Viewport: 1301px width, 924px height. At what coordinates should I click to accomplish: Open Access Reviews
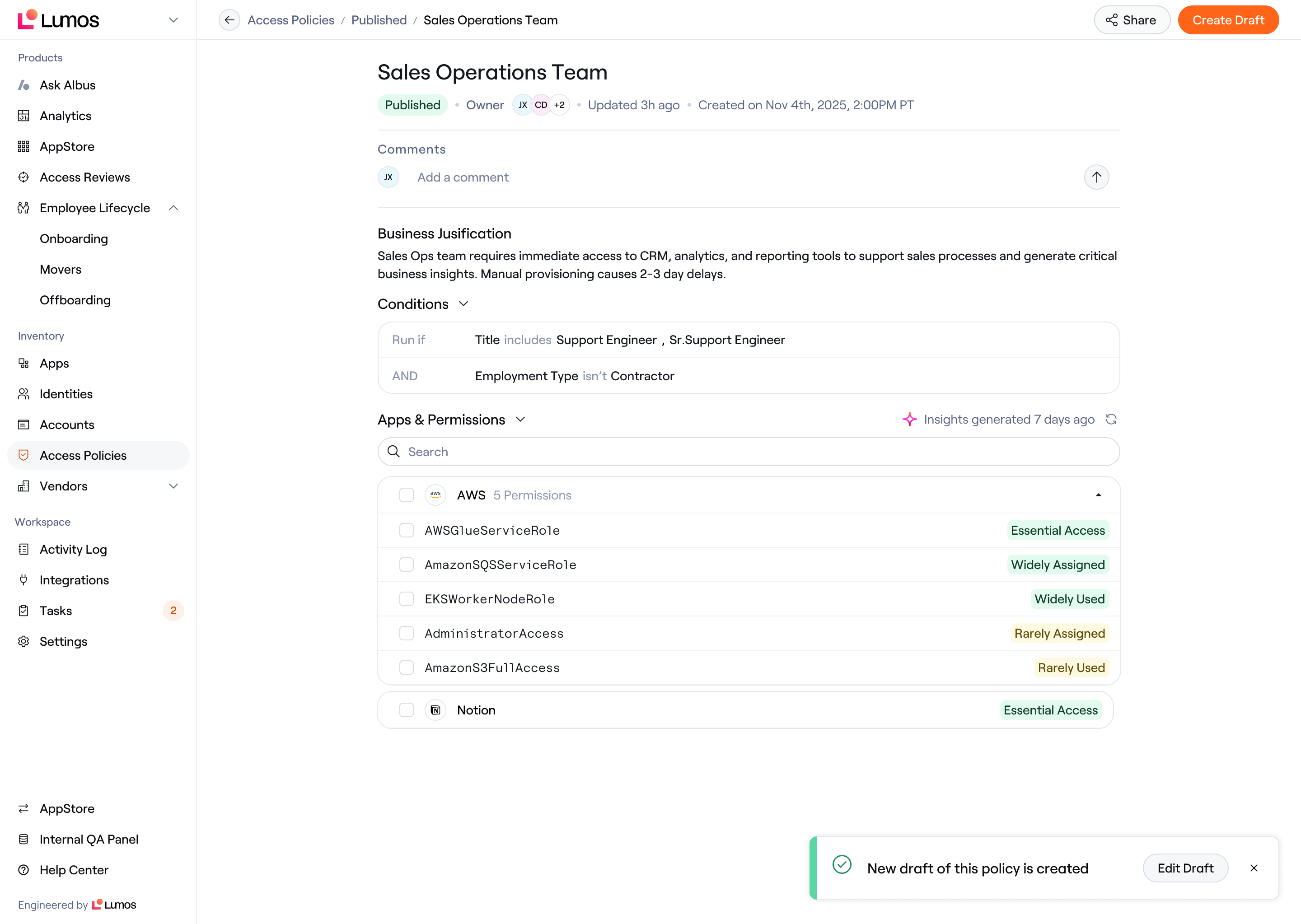pos(84,177)
